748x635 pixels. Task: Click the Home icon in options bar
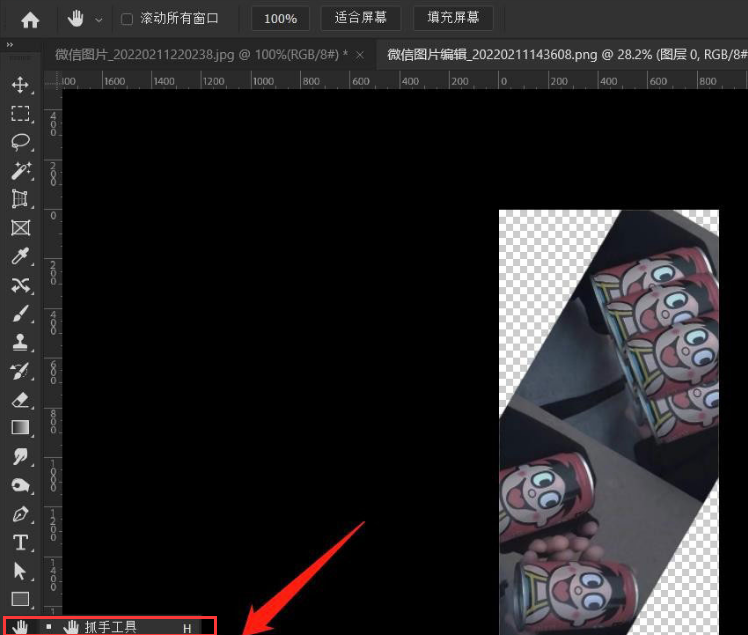pyautogui.click(x=30, y=20)
